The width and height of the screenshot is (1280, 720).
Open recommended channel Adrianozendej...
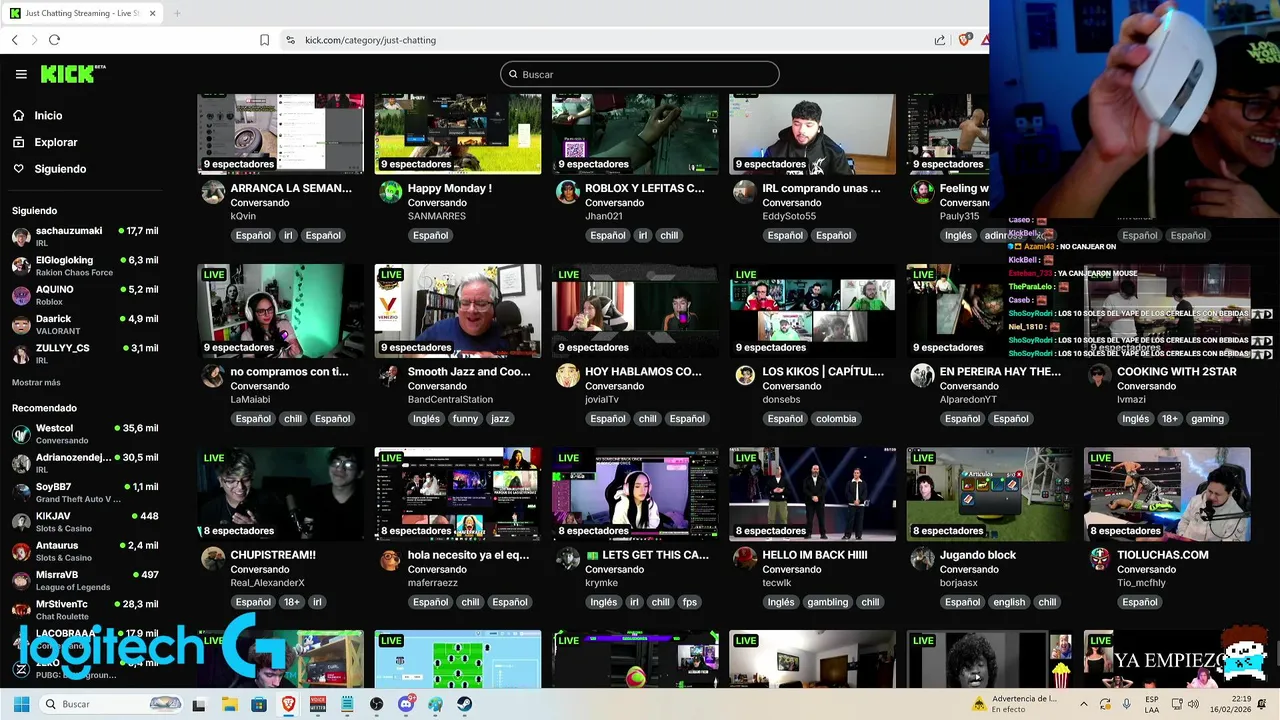(x=85, y=463)
